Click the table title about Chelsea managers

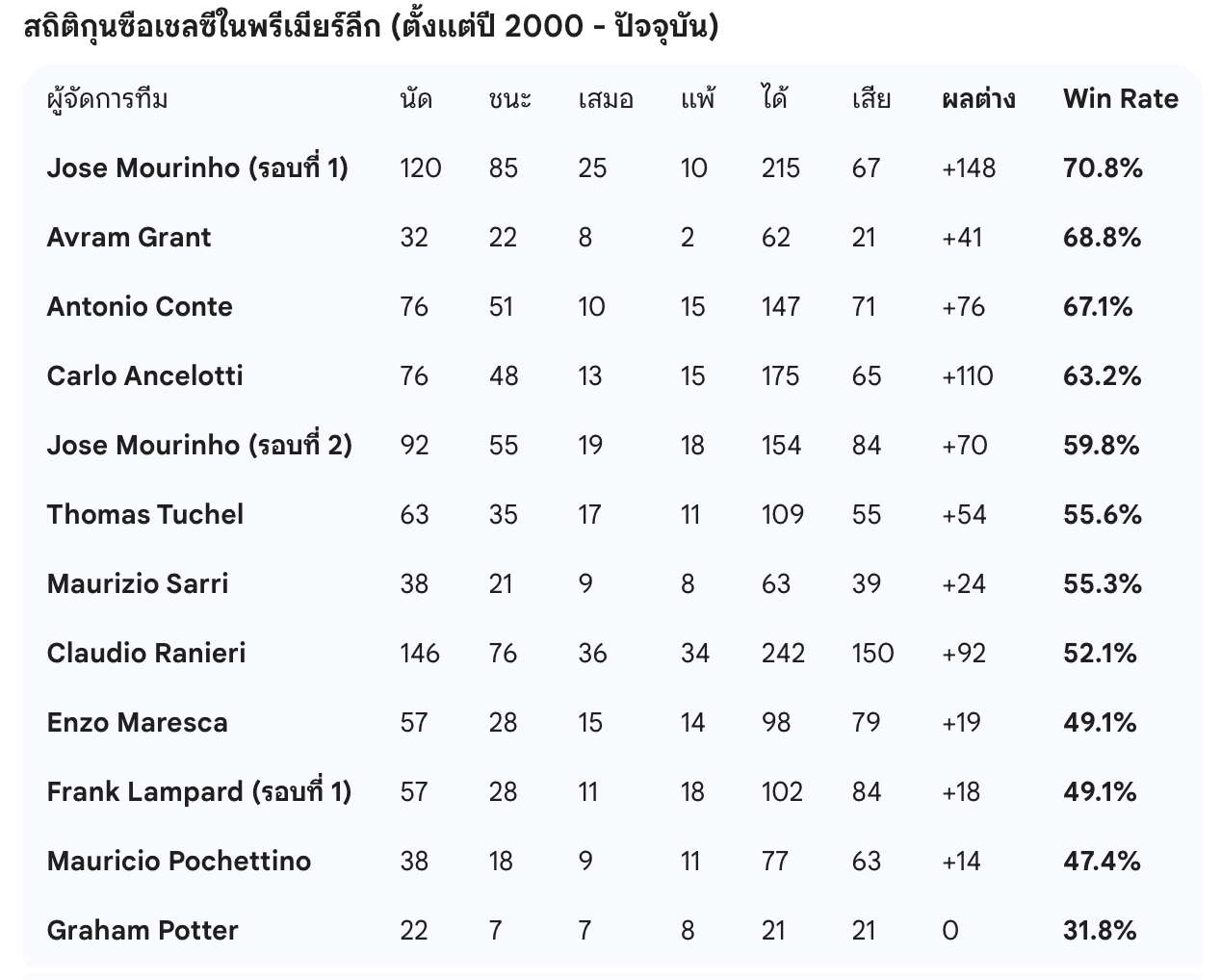click(x=371, y=27)
